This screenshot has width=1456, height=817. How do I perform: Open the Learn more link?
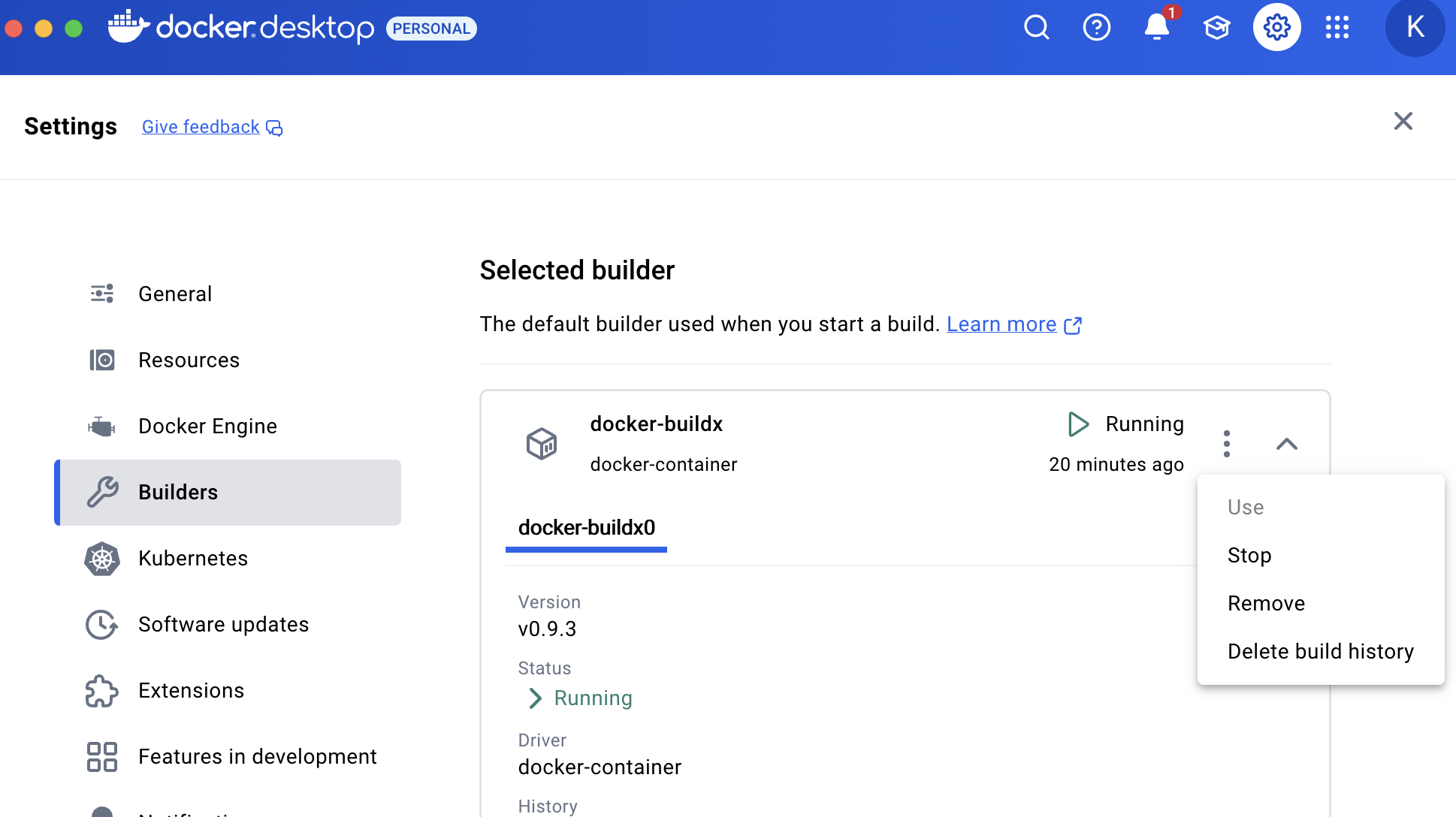(1001, 324)
